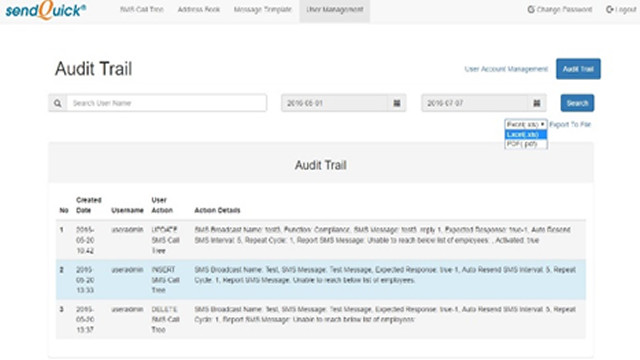This screenshot has width=640, height=360.
Task: Click the magnifier icon beside Search User Name
Action: pyautogui.click(x=58, y=103)
